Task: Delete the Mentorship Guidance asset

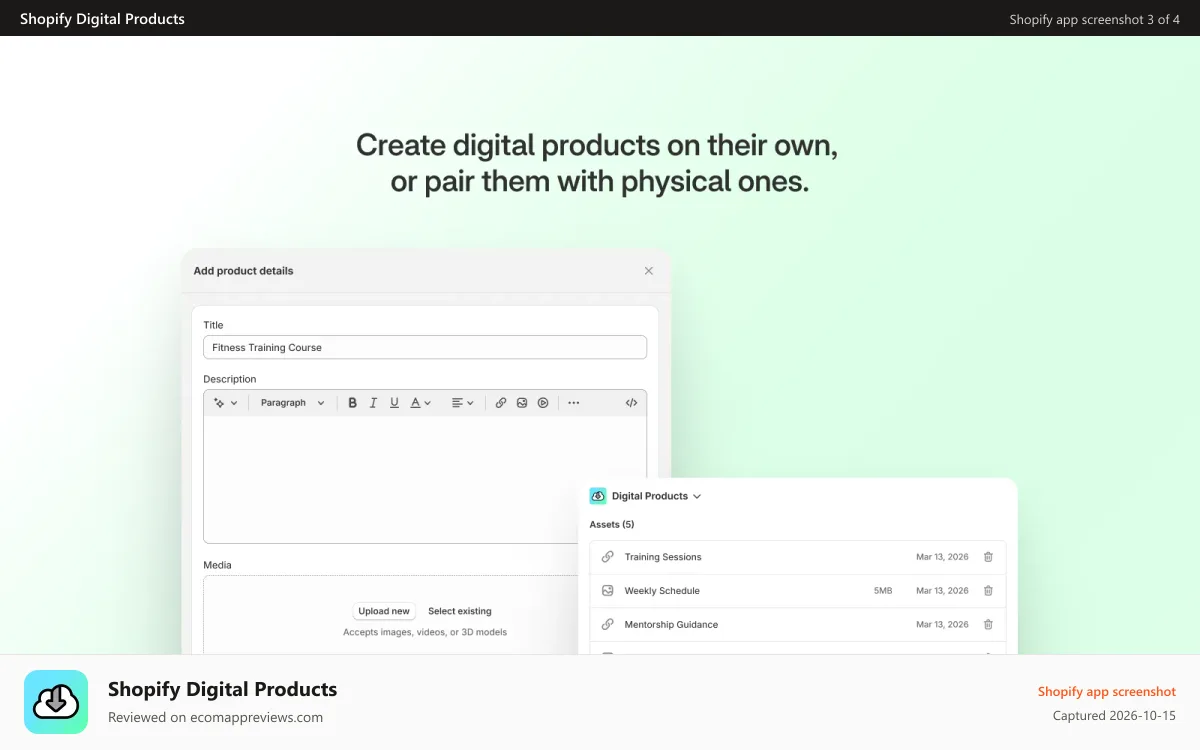Action: [988, 624]
